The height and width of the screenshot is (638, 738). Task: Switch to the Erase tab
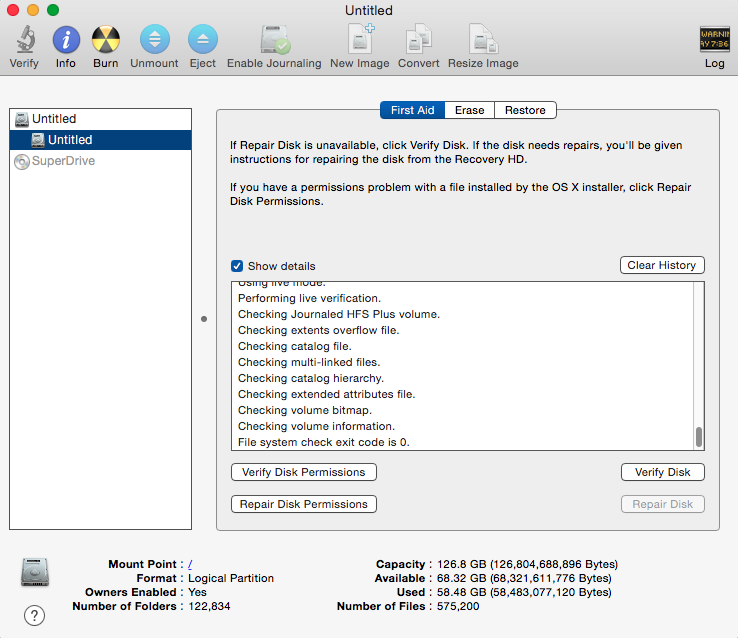[469, 110]
